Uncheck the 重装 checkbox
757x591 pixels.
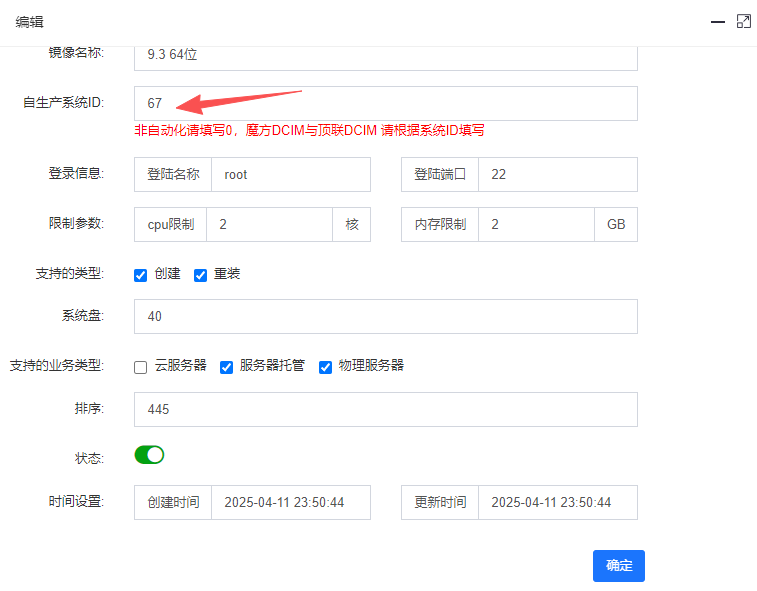pyautogui.click(x=200, y=275)
